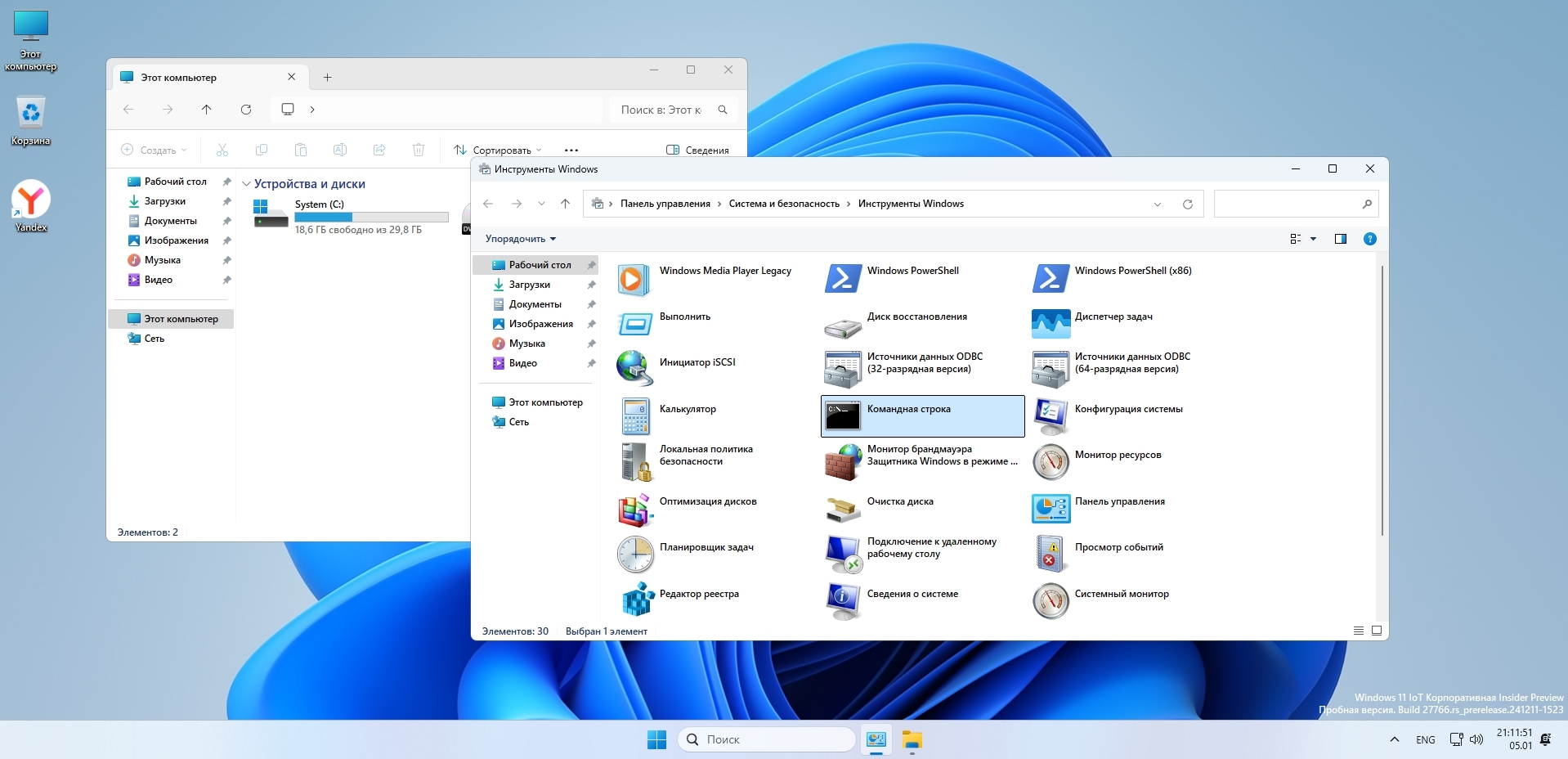
Task: Open the Упорядочить dropdown menu
Action: [x=520, y=239]
